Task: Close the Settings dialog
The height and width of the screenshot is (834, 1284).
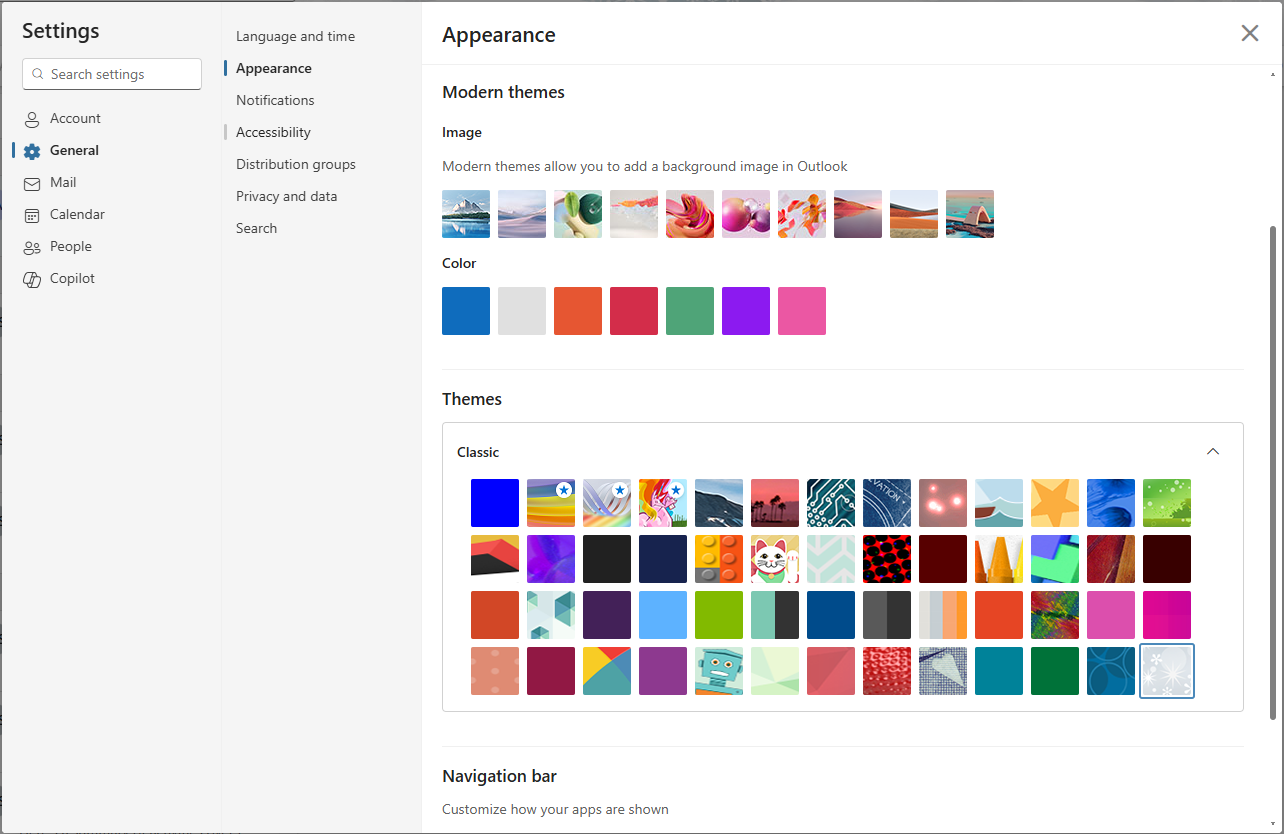Action: 1249,33
